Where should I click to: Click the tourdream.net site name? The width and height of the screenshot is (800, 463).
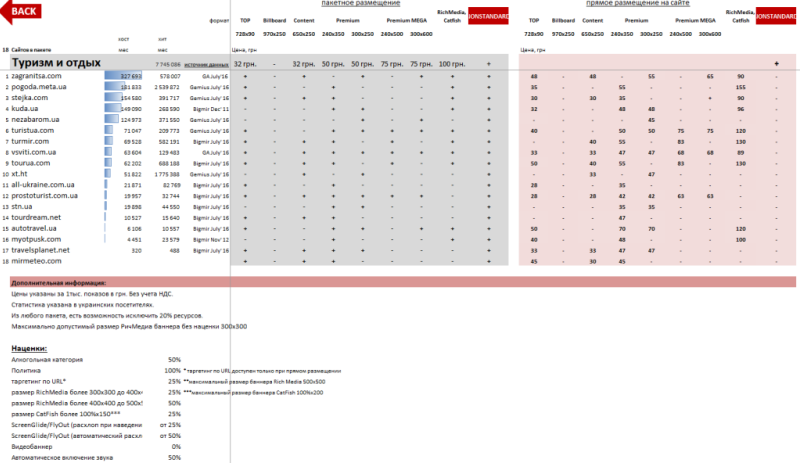tap(36, 217)
